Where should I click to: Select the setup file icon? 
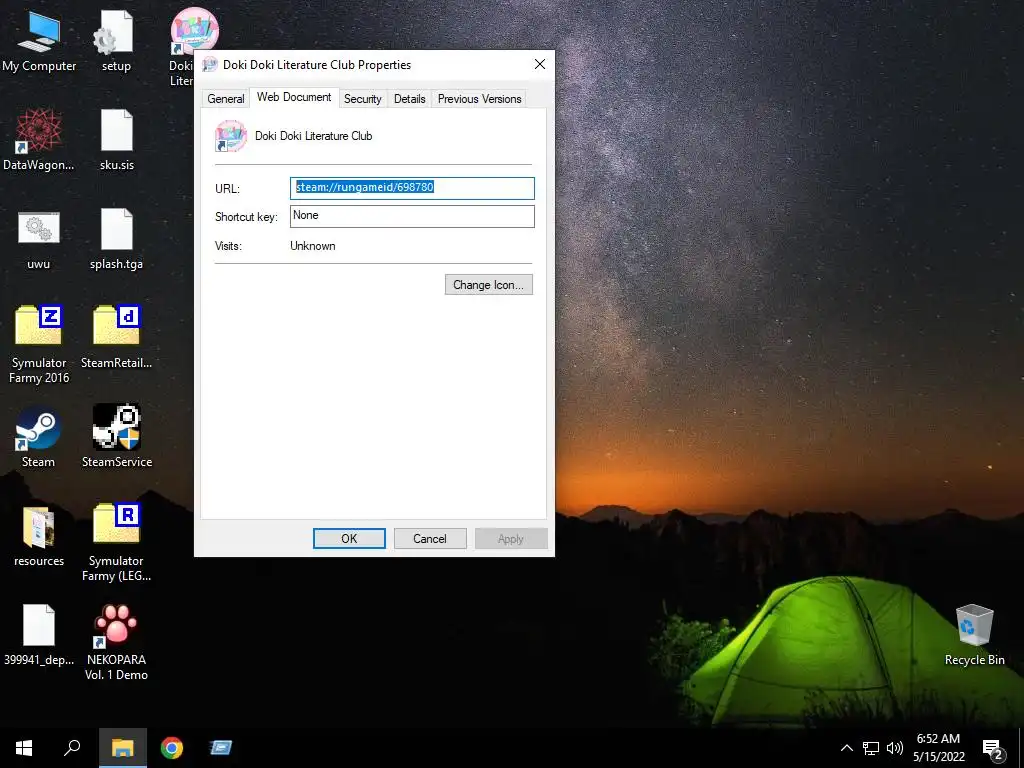116,40
